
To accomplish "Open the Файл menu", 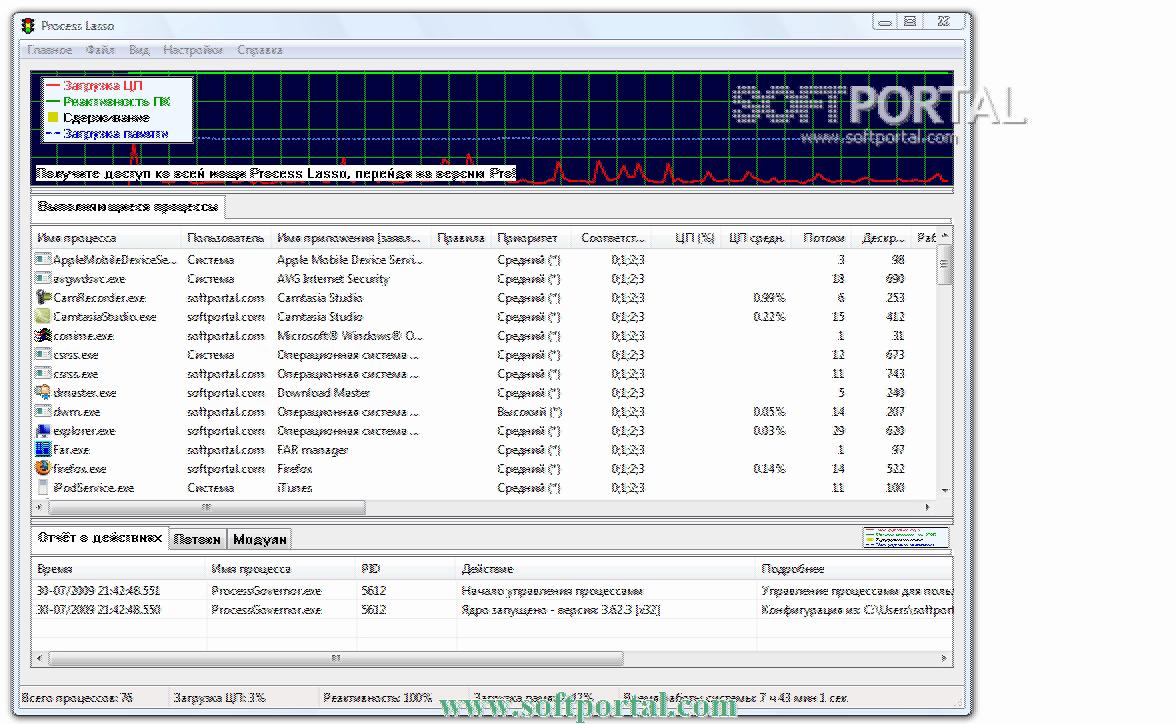I will click(x=100, y=50).
